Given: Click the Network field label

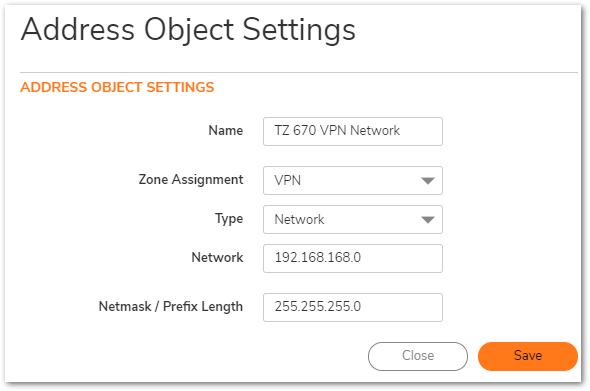Looking at the screenshot, I should [217, 257].
